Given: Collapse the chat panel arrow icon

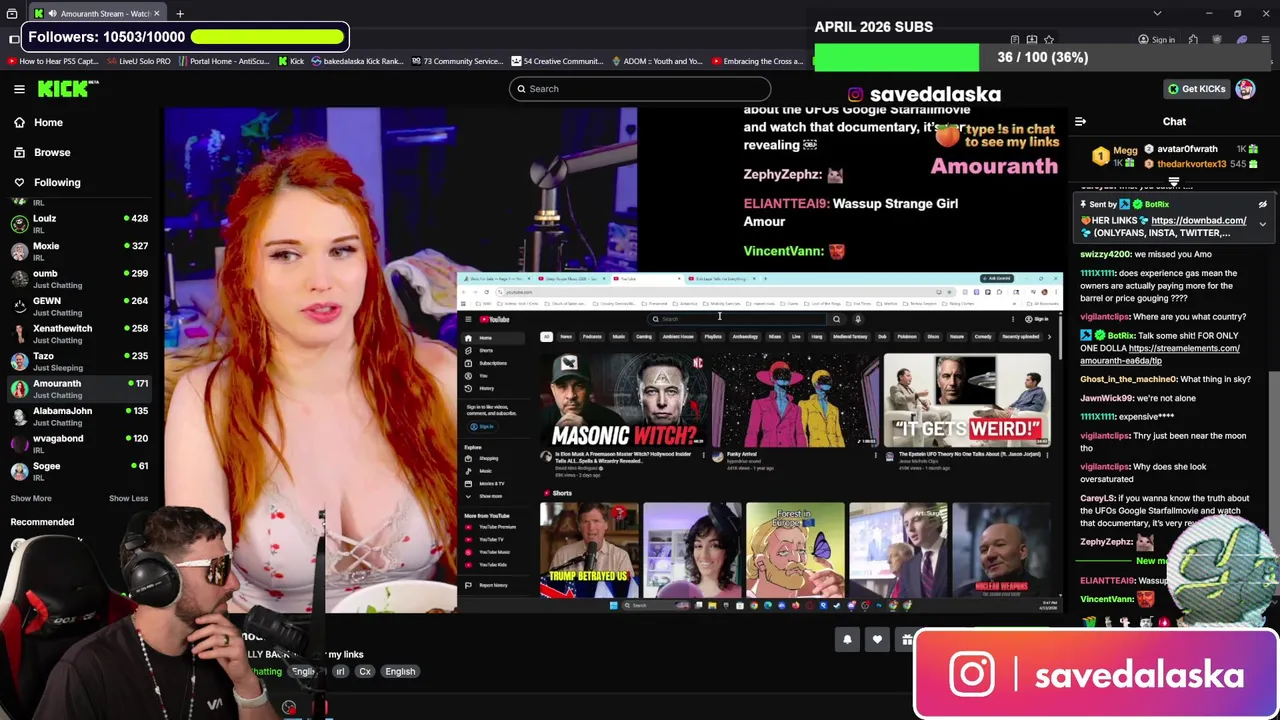Looking at the screenshot, I should pos(1080,122).
